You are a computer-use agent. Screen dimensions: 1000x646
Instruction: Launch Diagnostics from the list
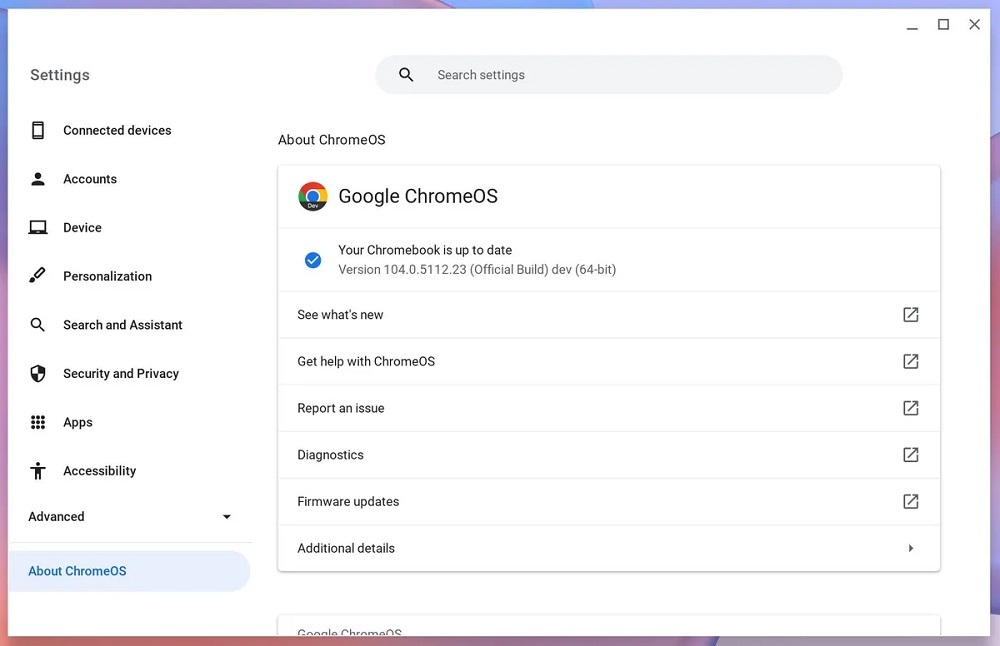coord(331,455)
